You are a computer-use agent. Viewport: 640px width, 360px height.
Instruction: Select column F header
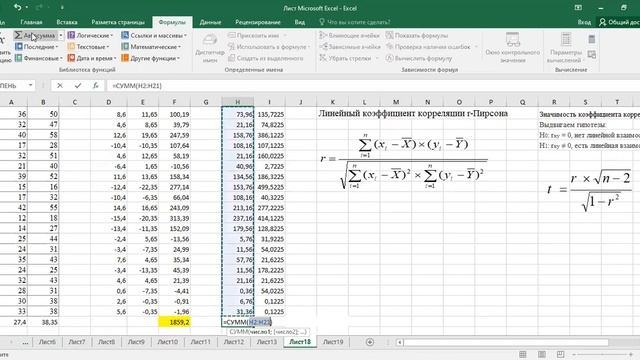[174, 102]
